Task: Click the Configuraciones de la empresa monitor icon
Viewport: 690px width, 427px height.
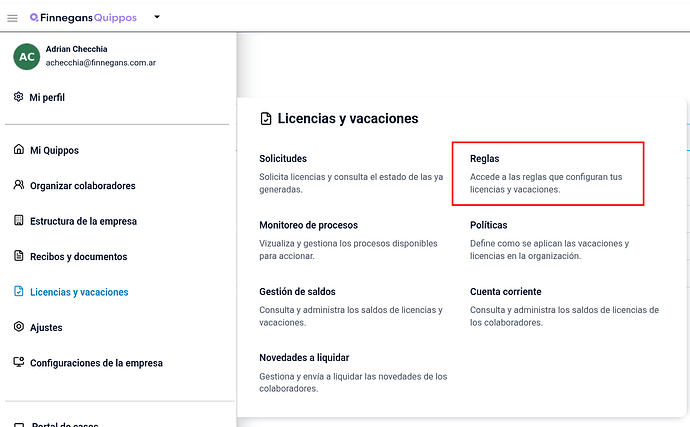Action: click(18, 362)
